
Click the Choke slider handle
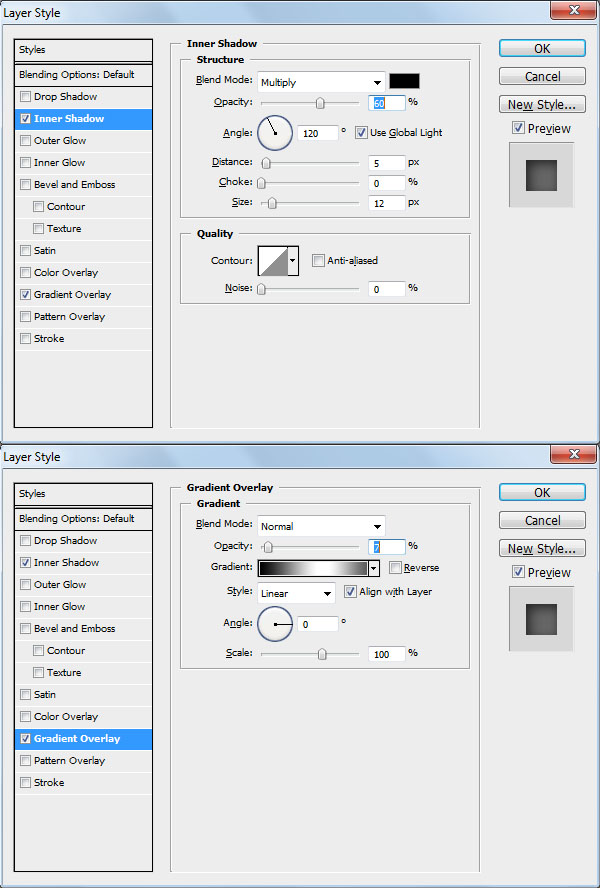click(261, 183)
